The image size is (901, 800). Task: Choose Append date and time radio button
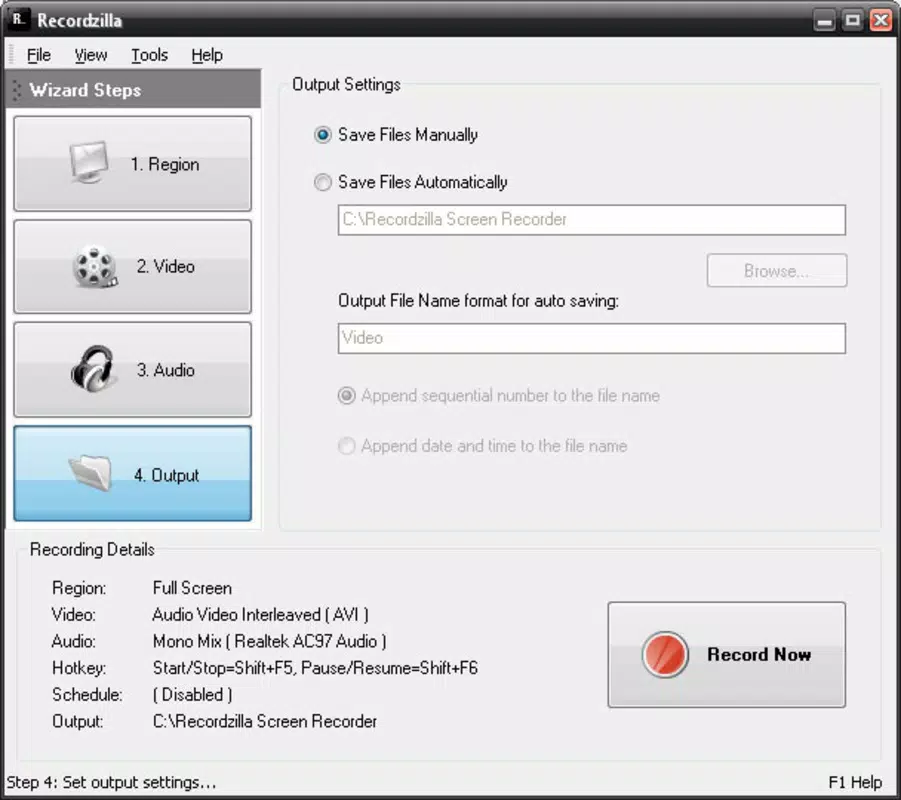[x=346, y=446]
